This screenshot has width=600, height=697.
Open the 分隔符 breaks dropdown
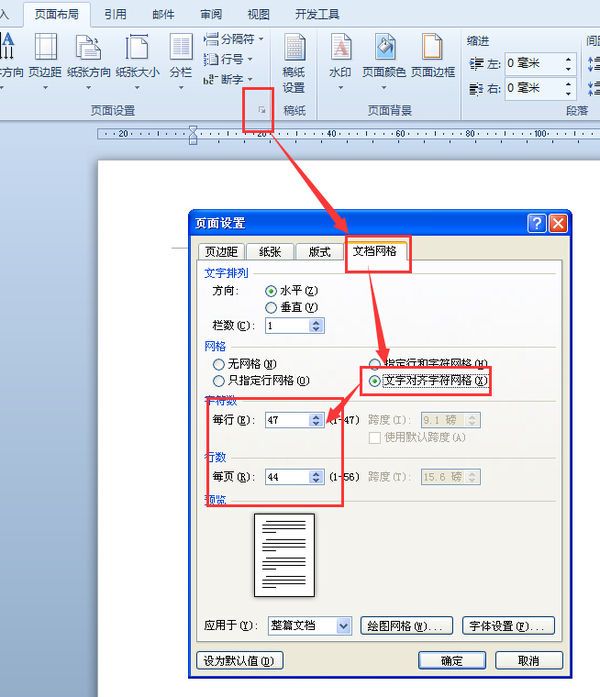click(x=234, y=39)
